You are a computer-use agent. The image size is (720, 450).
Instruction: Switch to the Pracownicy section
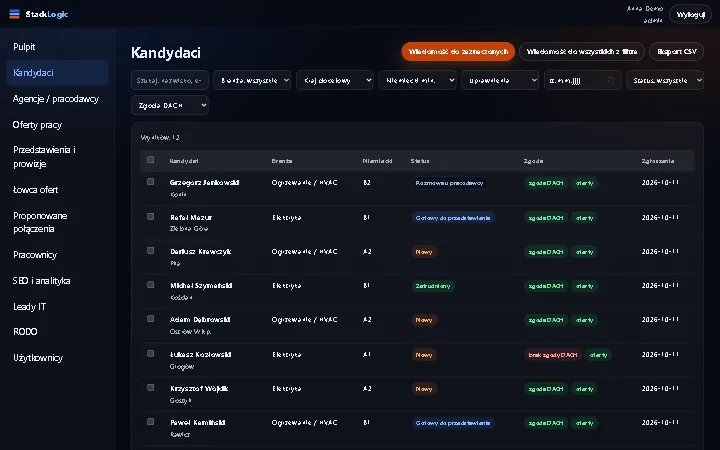click(x=57, y=255)
